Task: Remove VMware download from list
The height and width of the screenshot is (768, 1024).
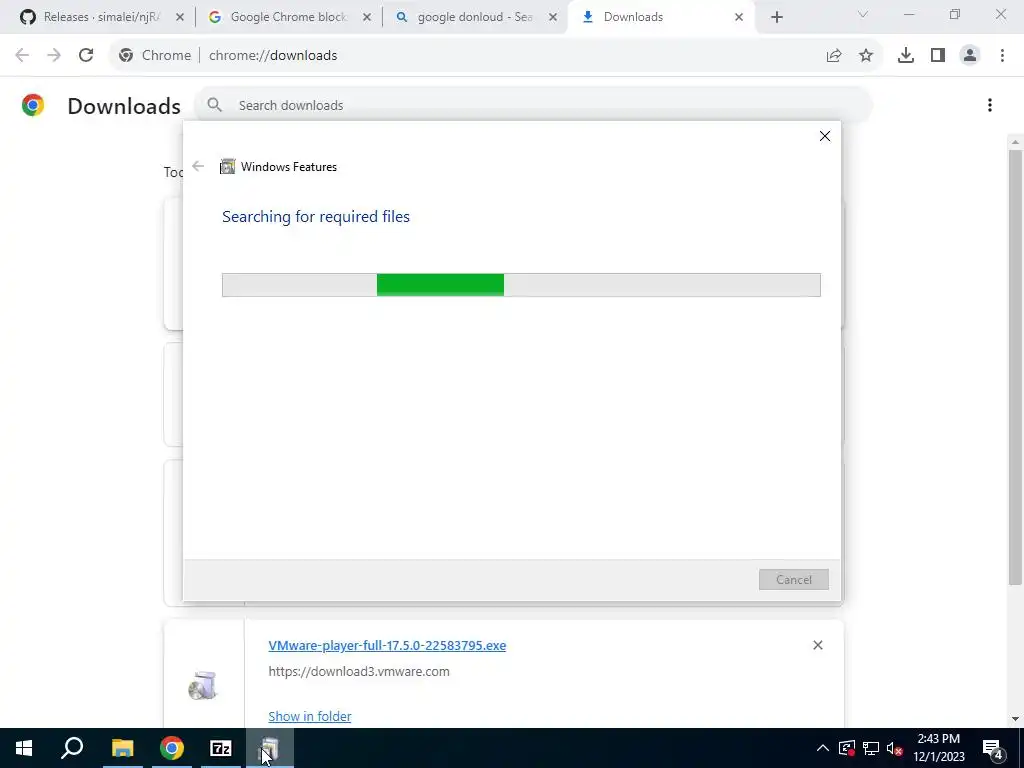Action: tap(818, 645)
